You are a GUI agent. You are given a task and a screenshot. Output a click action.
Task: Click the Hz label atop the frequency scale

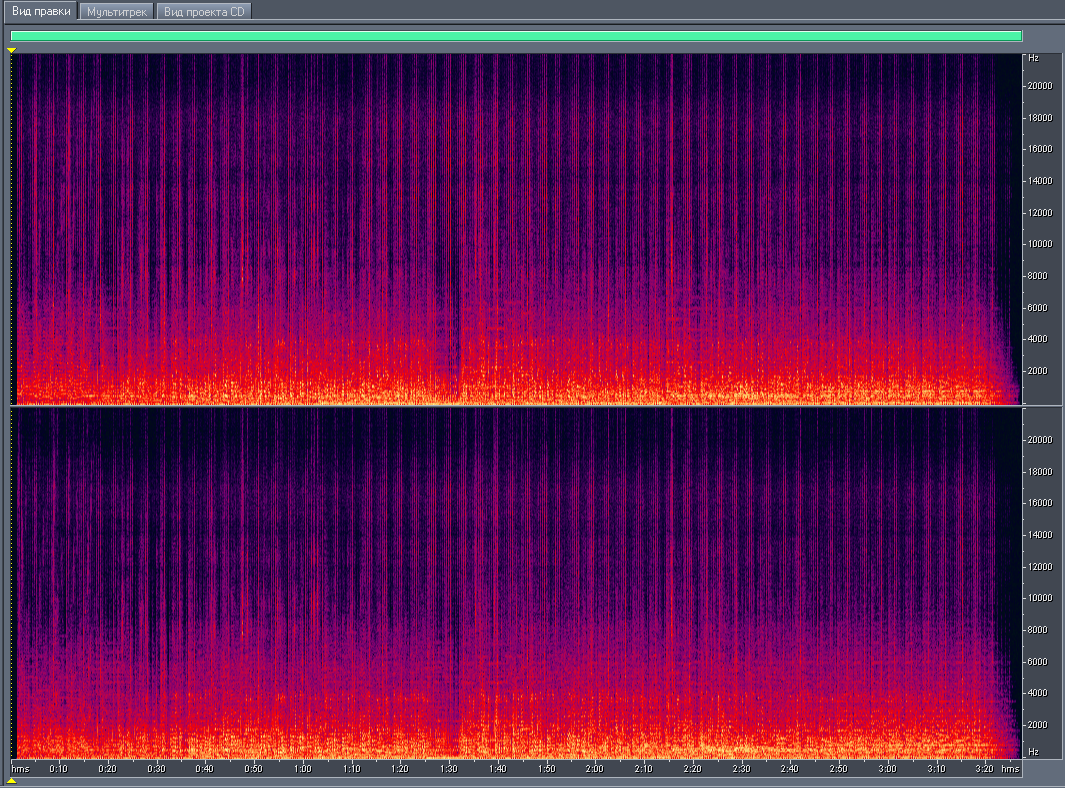pyautogui.click(x=1033, y=59)
